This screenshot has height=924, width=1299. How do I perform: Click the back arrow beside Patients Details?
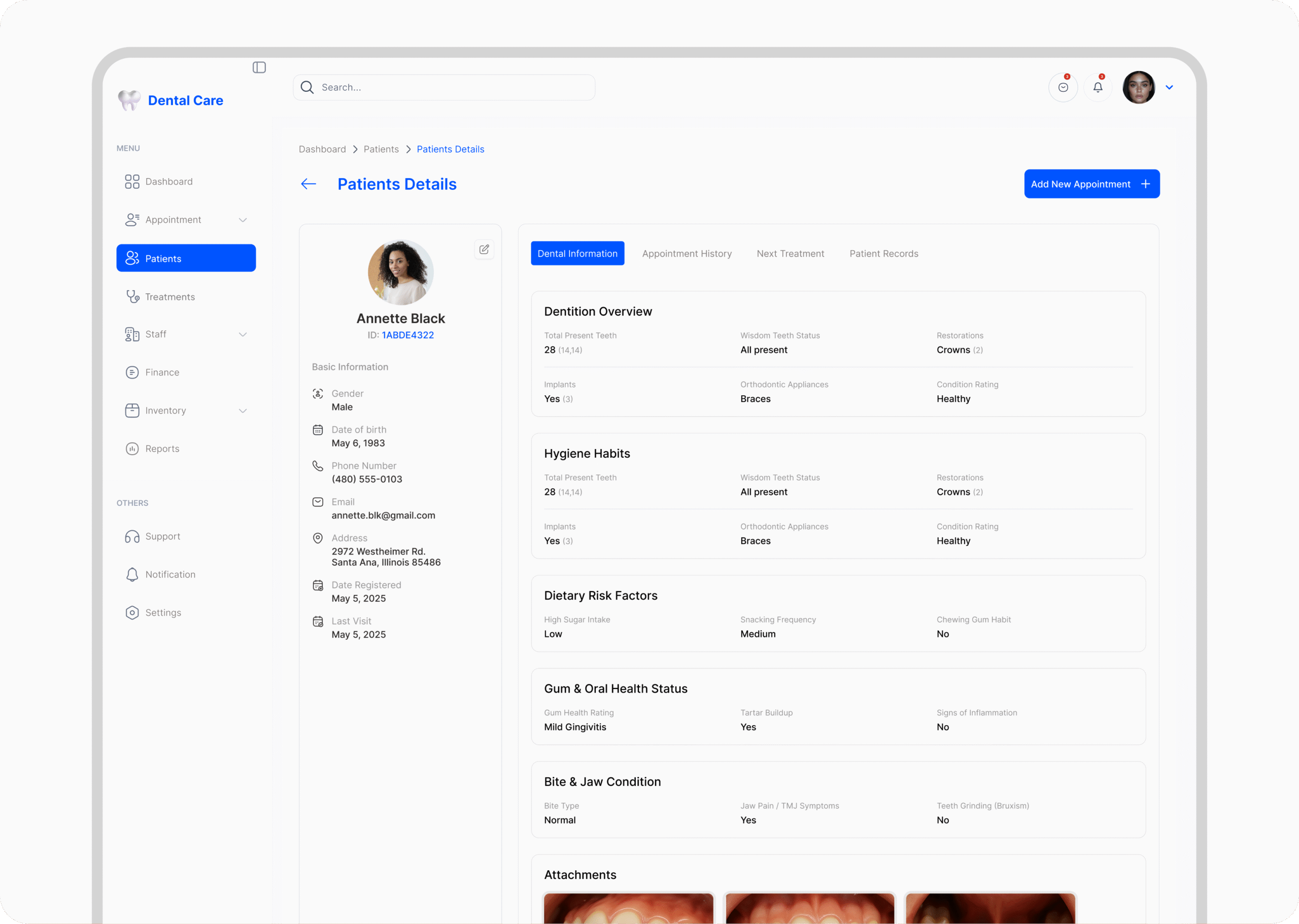point(309,184)
